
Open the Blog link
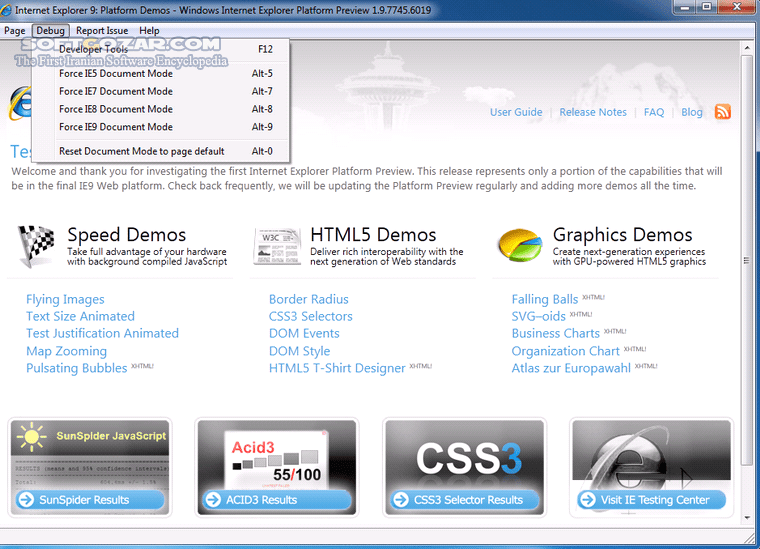(x=692, y=112)
